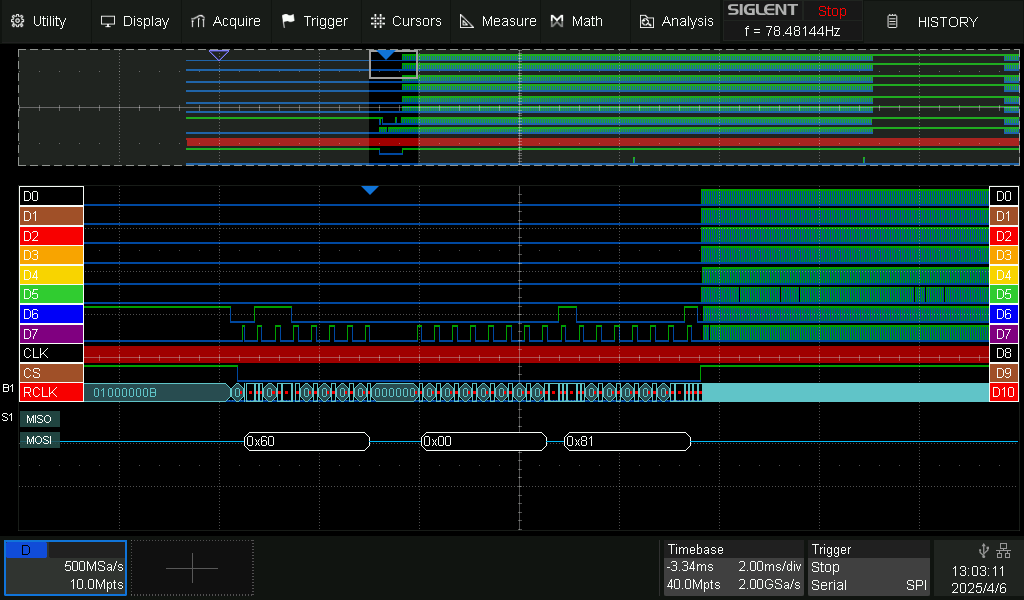This screenshot has width=1024, height=600.
Task: Select the D0 digital channel label on left
Action: (51, 197)
